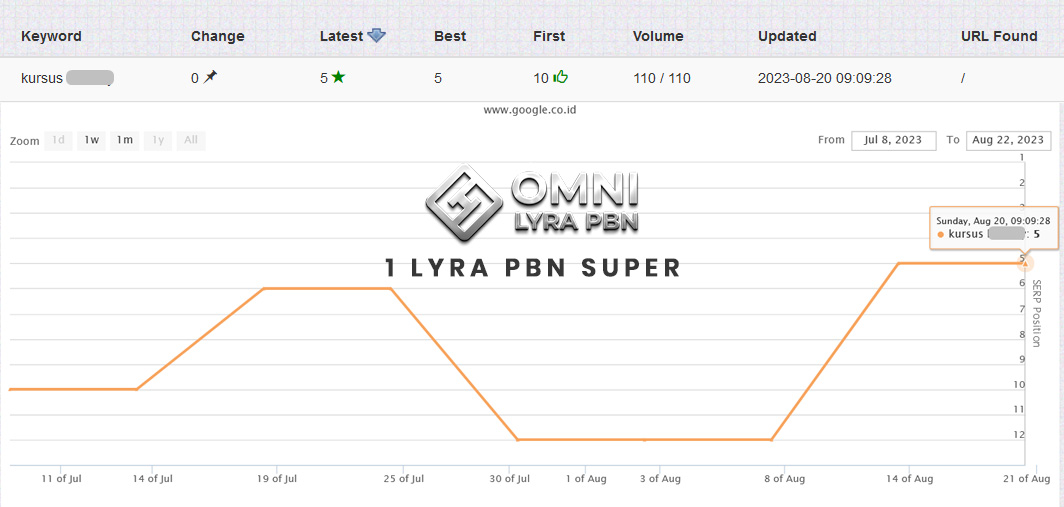Image resolution: width=1064 pixels, height=507 pixels.
Task: Click the pin icon in Change column
Action: pos(210,77)
